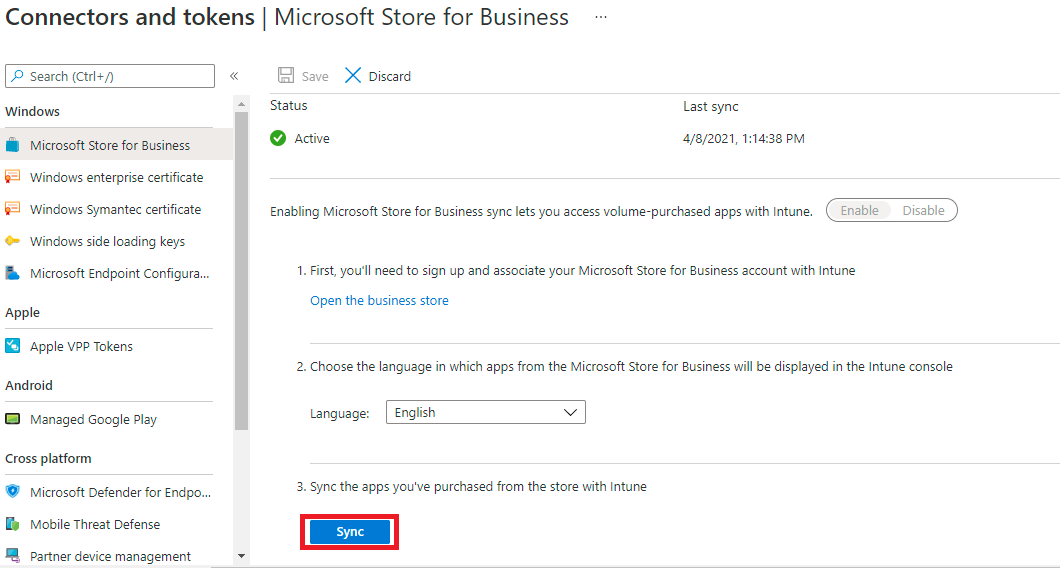Click the blue Sync button

click(x=350, y=531)
